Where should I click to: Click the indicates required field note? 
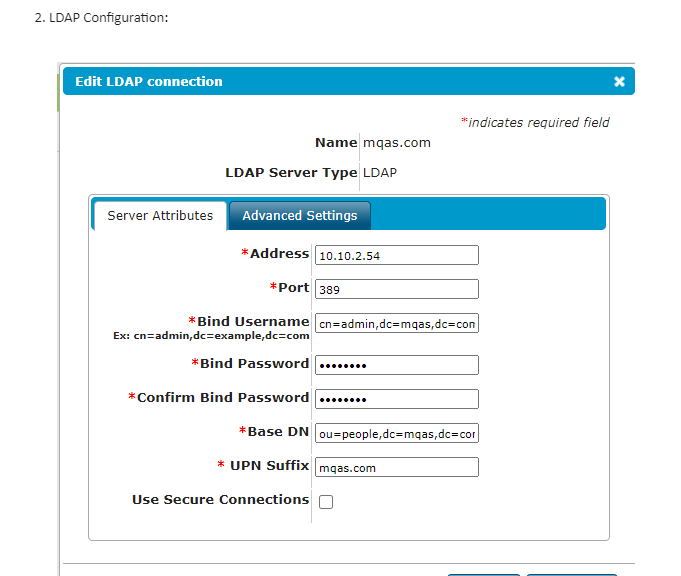[535, 122]
